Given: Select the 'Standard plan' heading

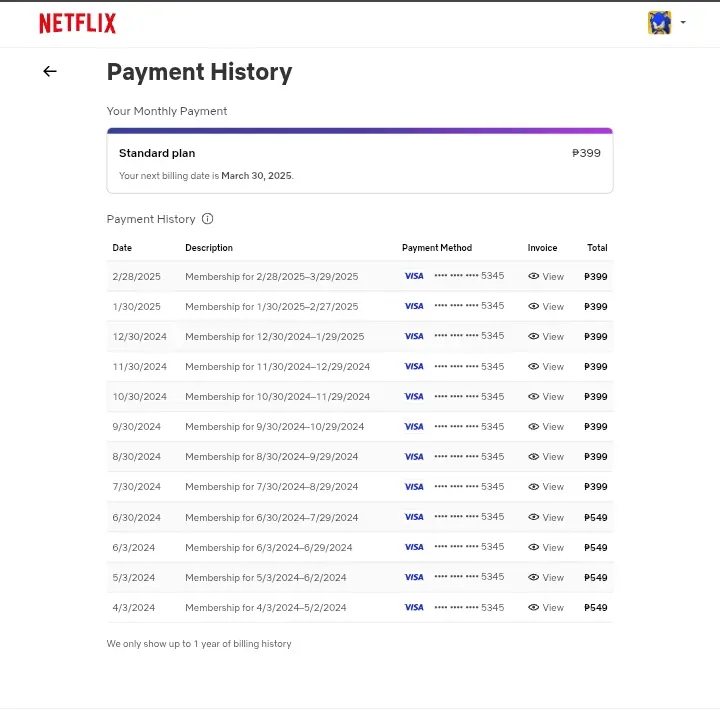Looking at the screenshot, I should coord(157,153).
